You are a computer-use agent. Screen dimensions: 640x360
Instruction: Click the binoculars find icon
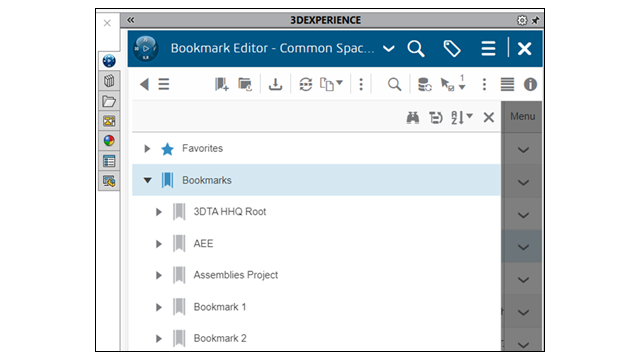tap(413, 118)
